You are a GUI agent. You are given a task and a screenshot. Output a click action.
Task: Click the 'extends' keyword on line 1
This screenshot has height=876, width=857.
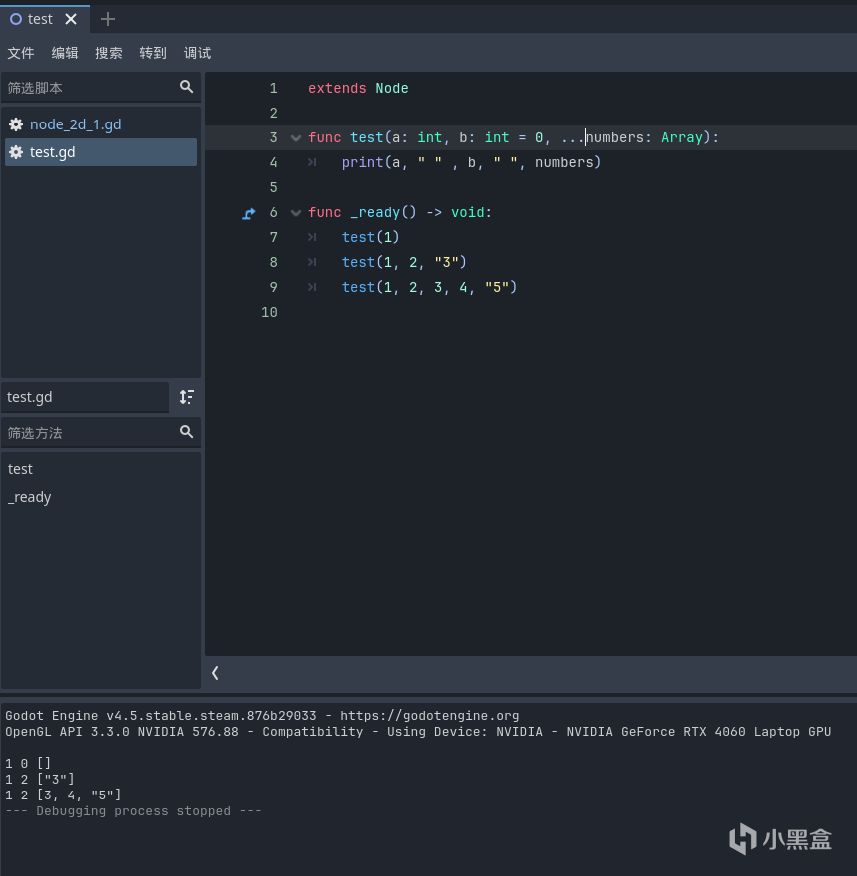337,88
